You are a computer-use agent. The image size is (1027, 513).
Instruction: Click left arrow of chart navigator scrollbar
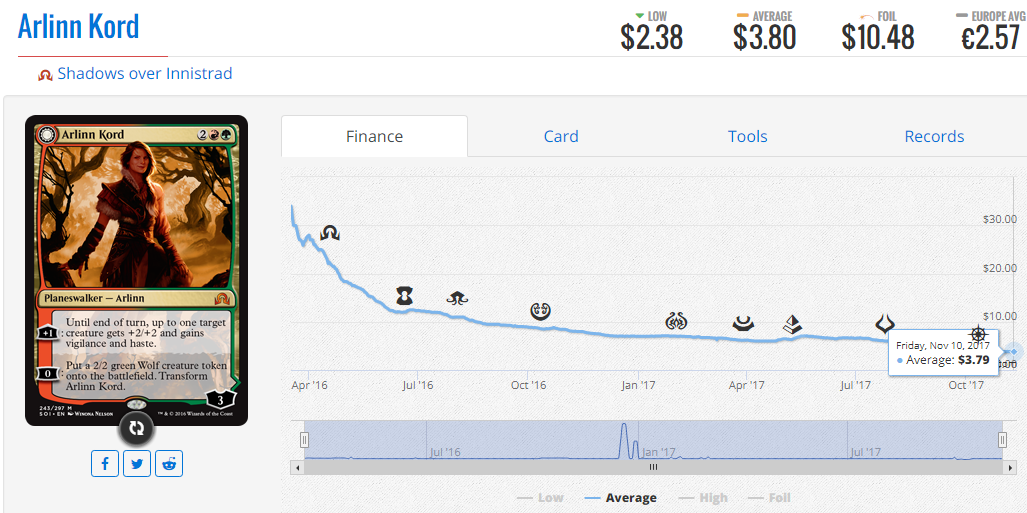[x=298, y=468]
